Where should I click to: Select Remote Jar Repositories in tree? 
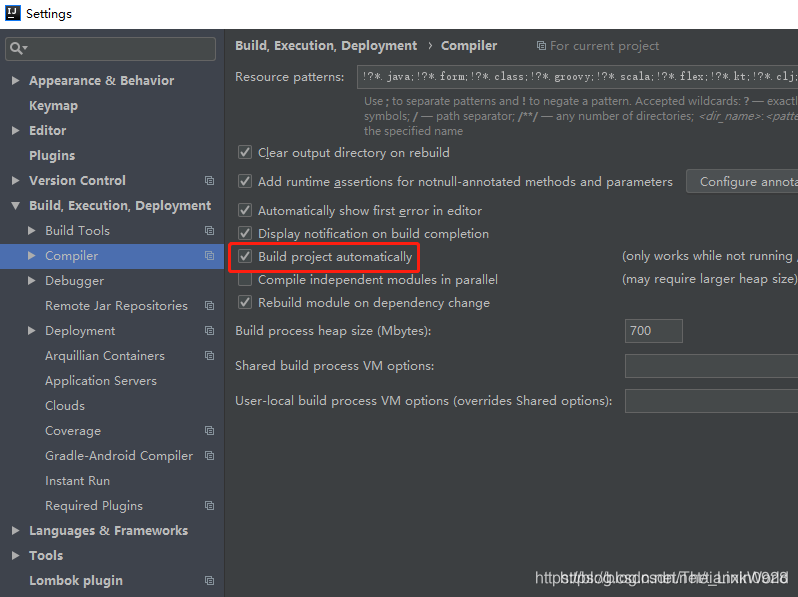117,305
